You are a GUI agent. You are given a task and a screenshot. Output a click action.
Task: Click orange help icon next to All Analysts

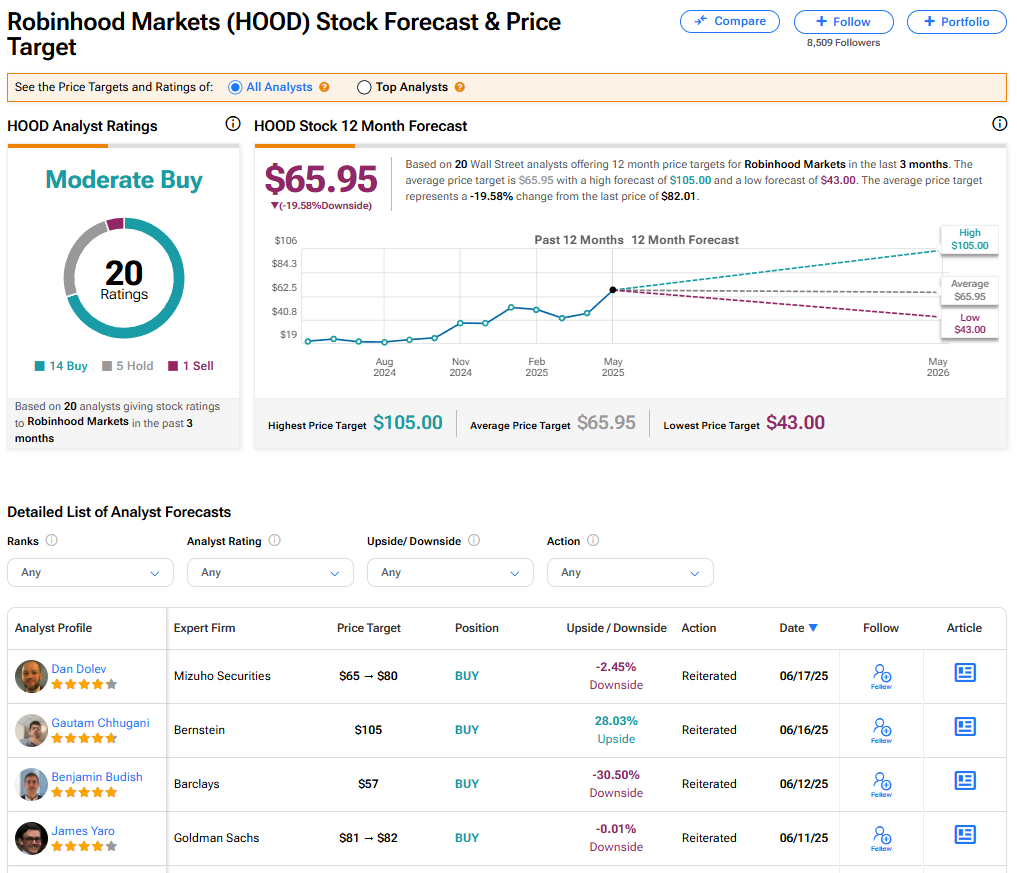[324, 88]
